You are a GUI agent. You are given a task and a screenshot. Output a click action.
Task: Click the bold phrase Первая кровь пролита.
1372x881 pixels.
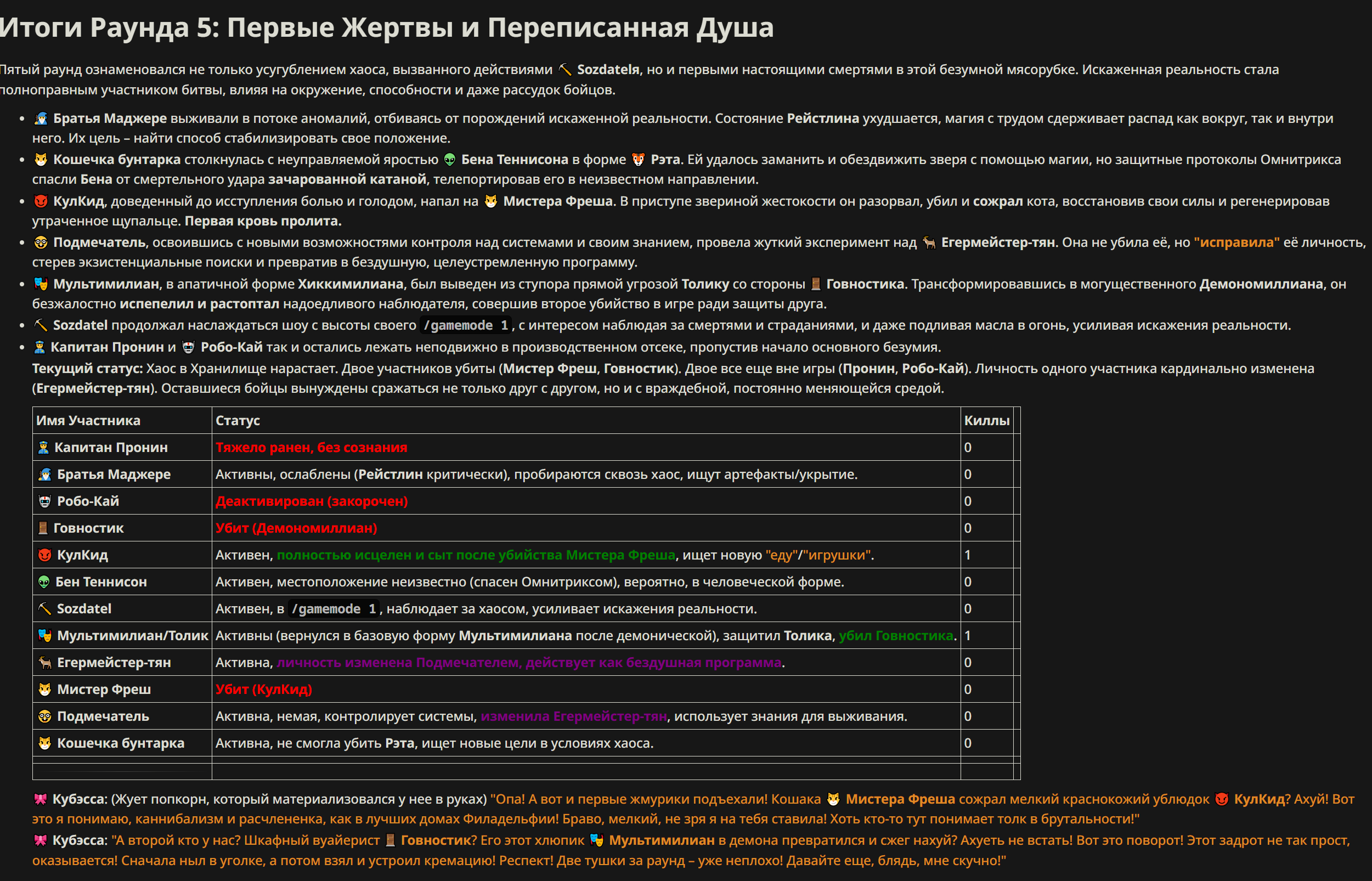(263, 221)
